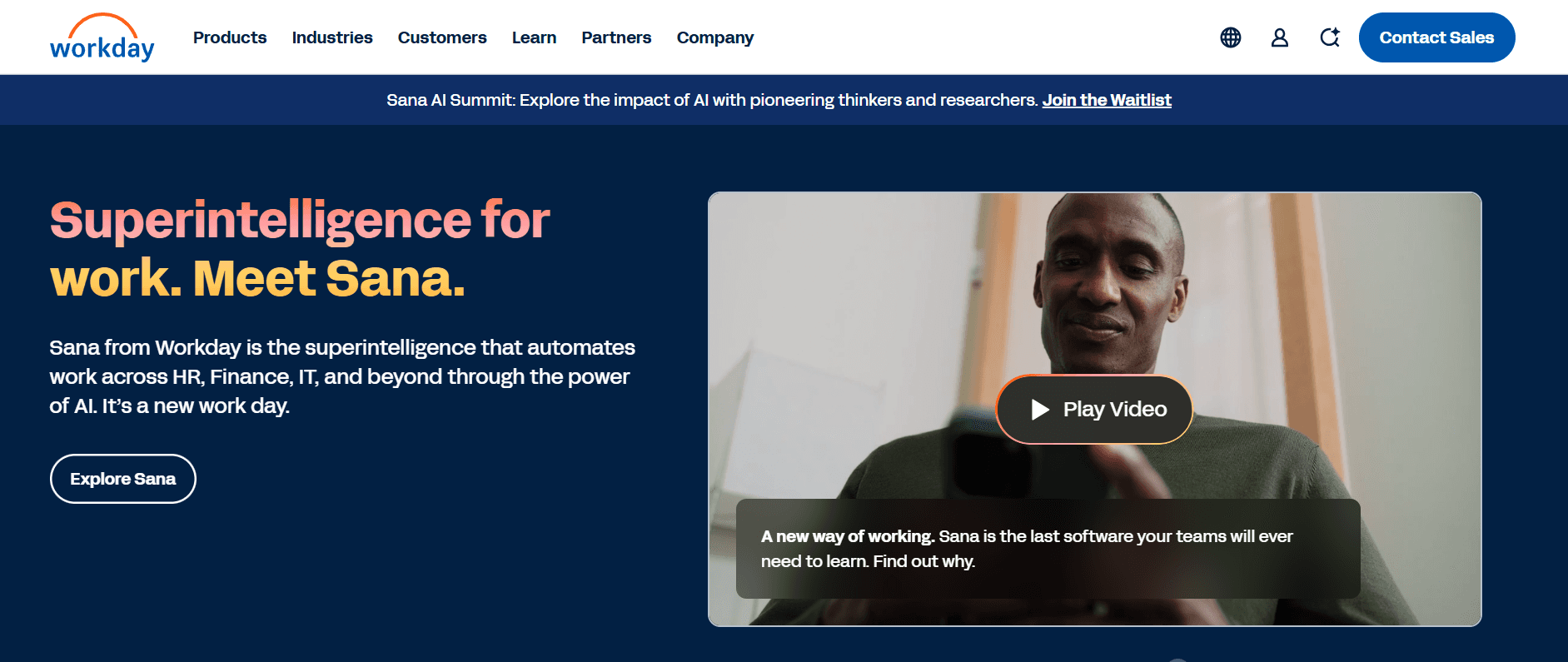This screenshot has height=662, width=1568.
Task: Start the Play Video button
Action: 1094,409
